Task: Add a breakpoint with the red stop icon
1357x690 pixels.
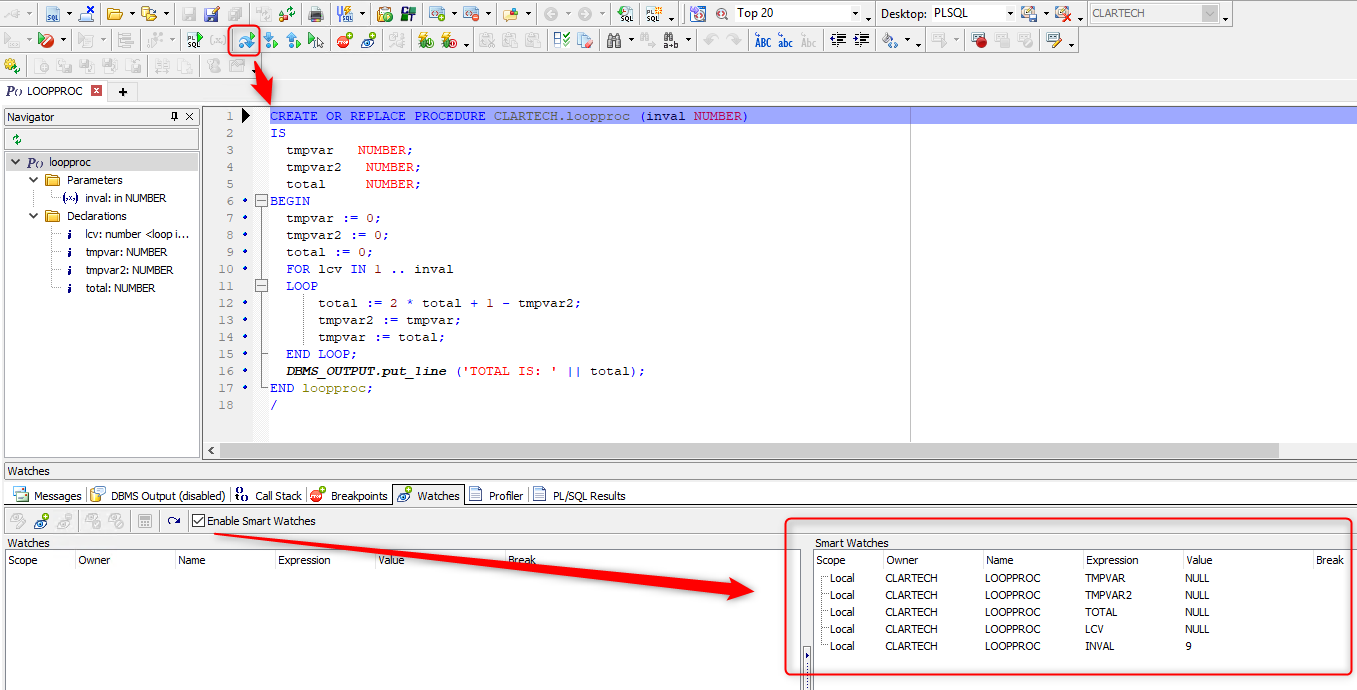Action: click(345, 40)
